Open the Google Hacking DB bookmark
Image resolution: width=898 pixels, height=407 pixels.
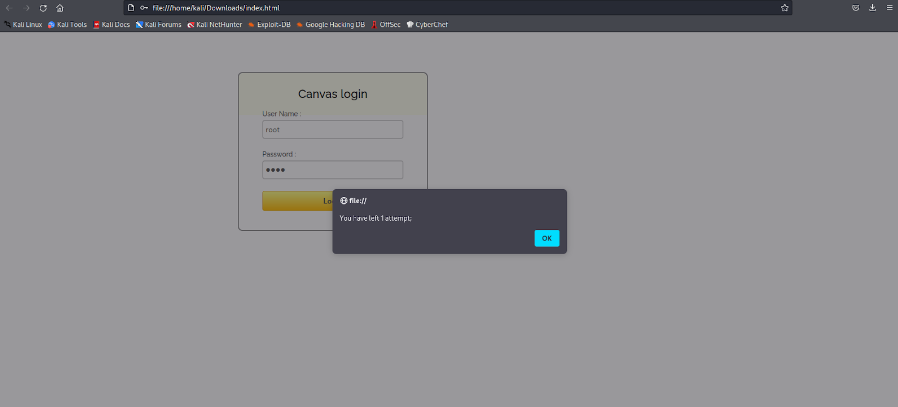point(331,24)
